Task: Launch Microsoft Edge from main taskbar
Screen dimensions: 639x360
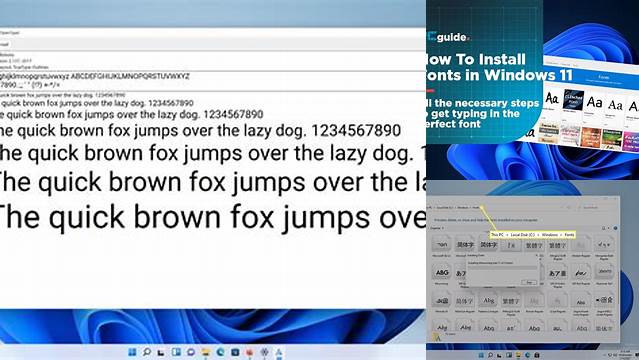Action: (220, 352)
